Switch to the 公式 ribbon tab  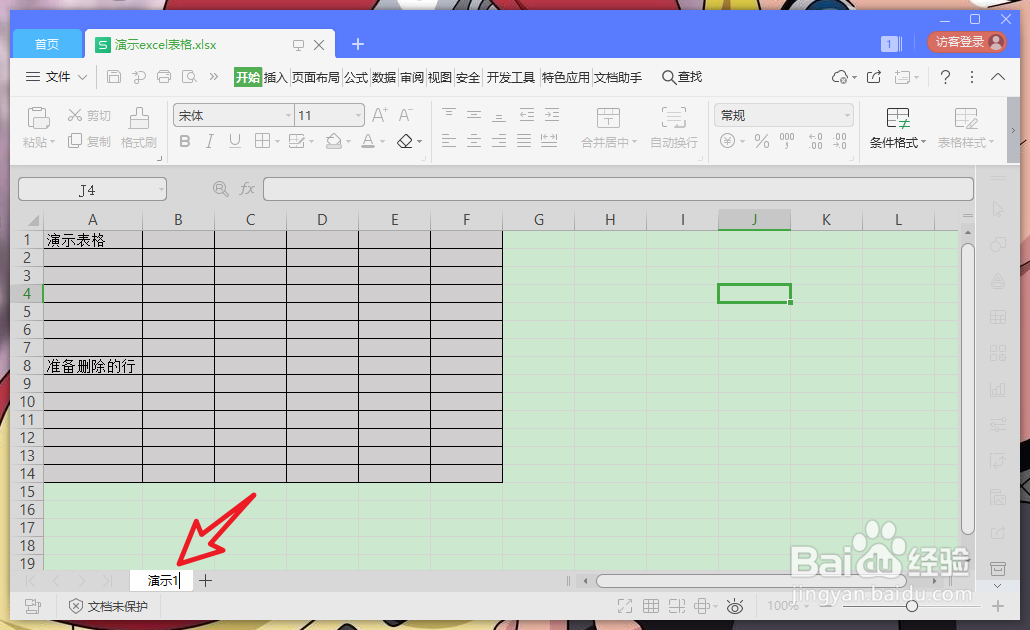tap(355, 78)
